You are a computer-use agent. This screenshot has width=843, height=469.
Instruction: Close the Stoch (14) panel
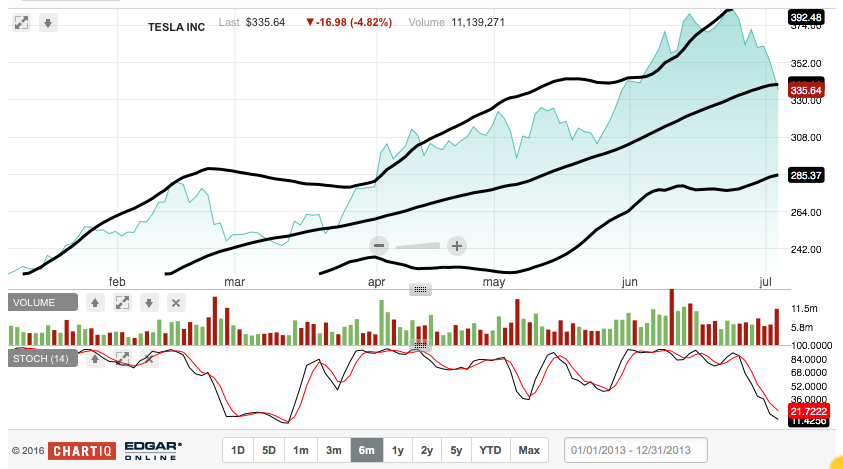coord(149,358)
